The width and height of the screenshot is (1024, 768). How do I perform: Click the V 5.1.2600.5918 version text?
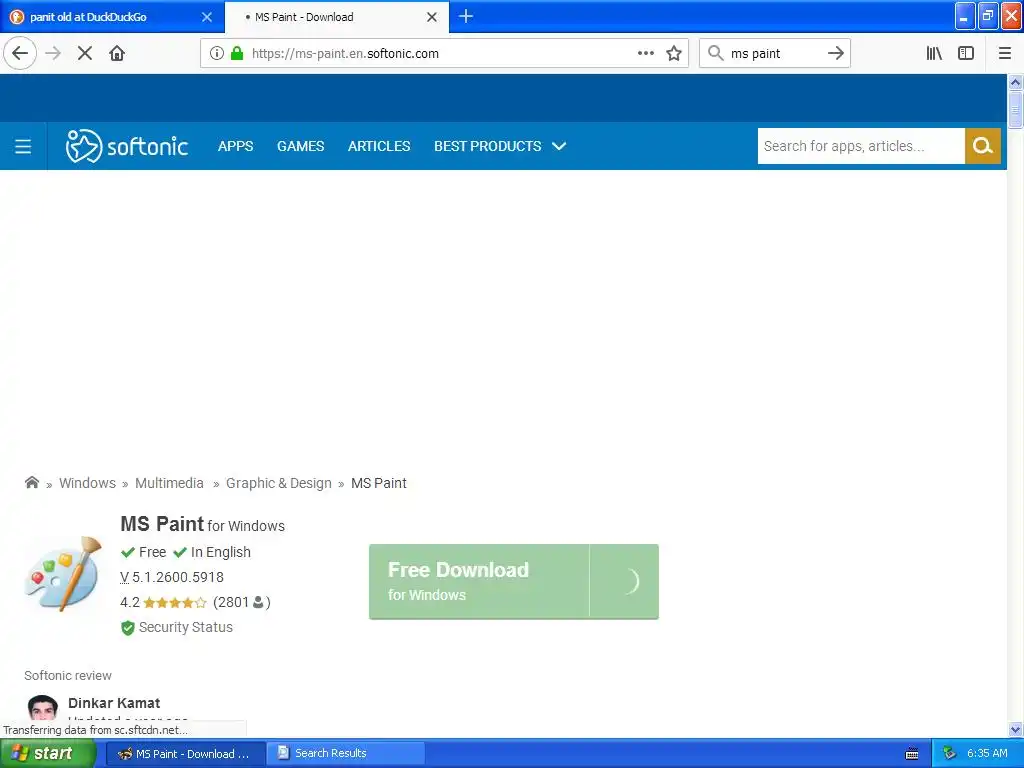pos(172,577)
